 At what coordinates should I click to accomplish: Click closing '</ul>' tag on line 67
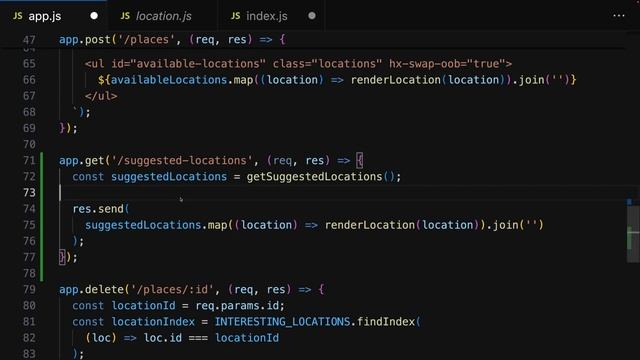(x=101, y=96)
